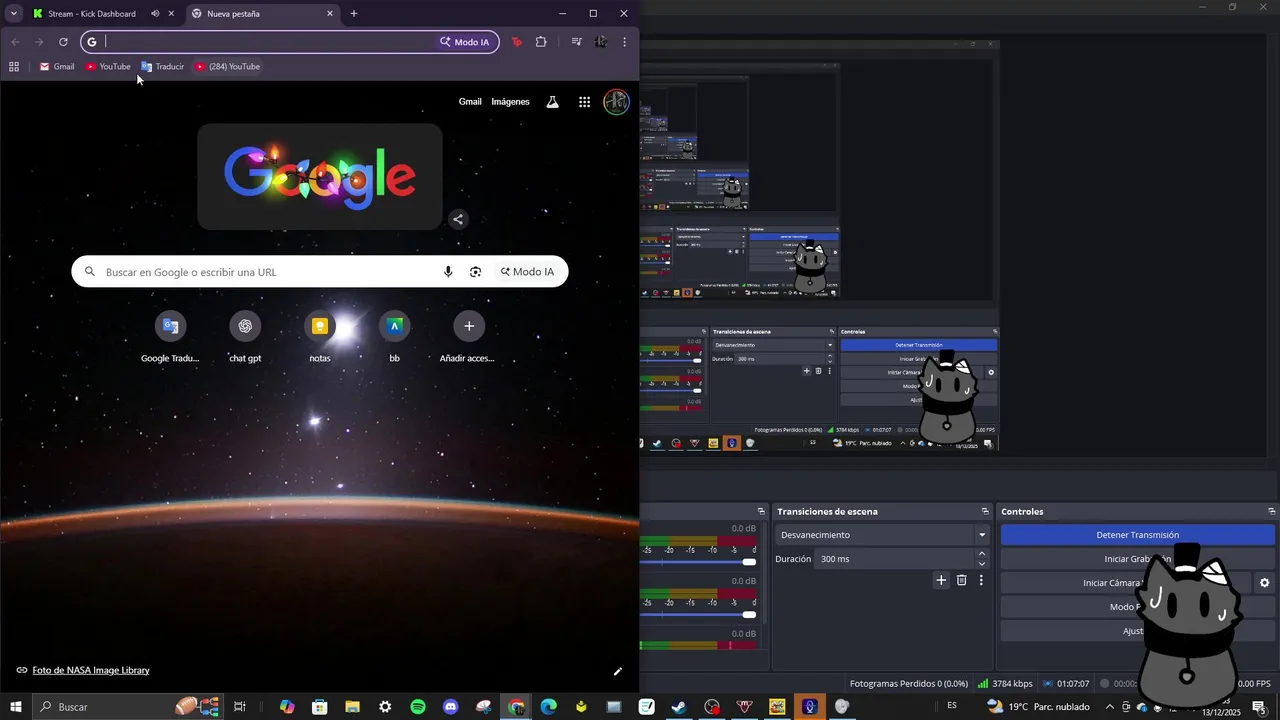
Task: Open the notas shortcut tile
Action: 320,337
